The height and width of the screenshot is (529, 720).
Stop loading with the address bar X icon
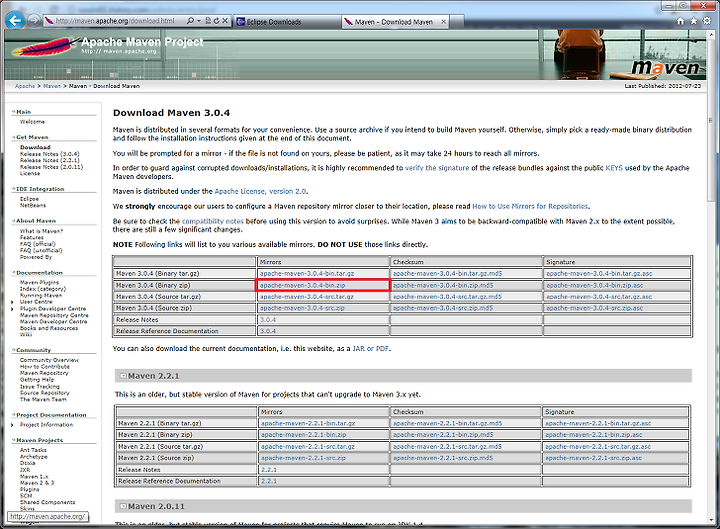click(x=225, y=21)
